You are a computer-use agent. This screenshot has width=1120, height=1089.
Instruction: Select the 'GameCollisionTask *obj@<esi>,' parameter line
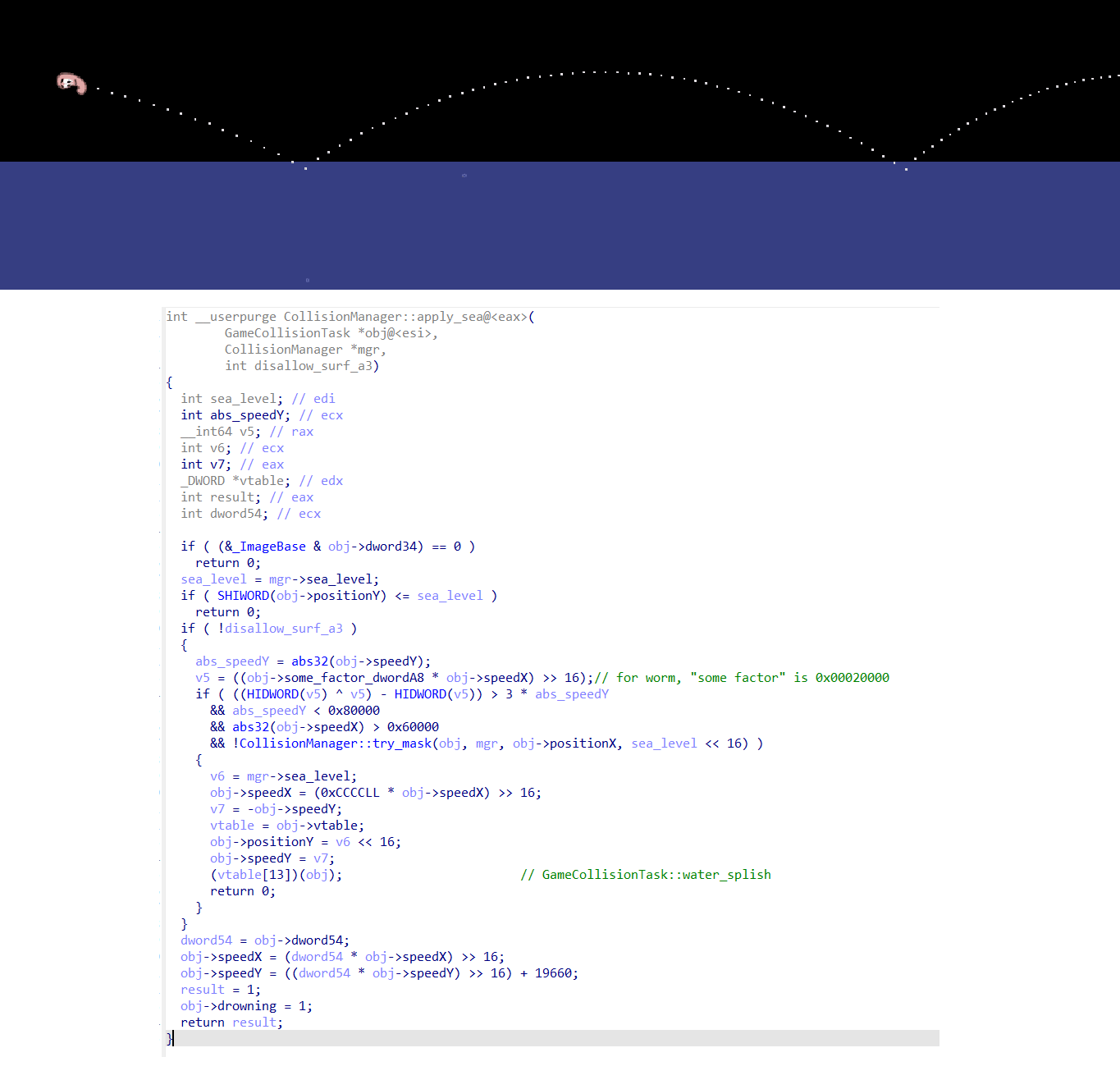pos(331,333)
